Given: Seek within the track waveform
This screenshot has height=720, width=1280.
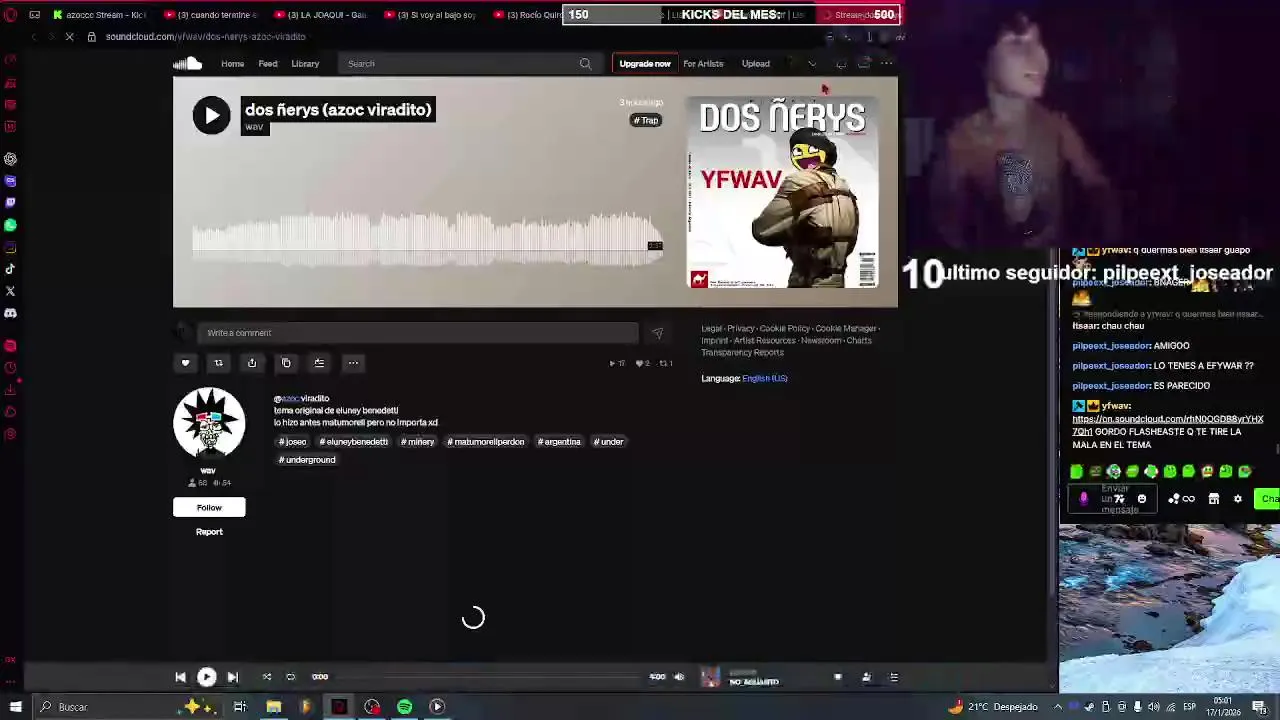Looking at the screenshot, I should coord(427,240).
